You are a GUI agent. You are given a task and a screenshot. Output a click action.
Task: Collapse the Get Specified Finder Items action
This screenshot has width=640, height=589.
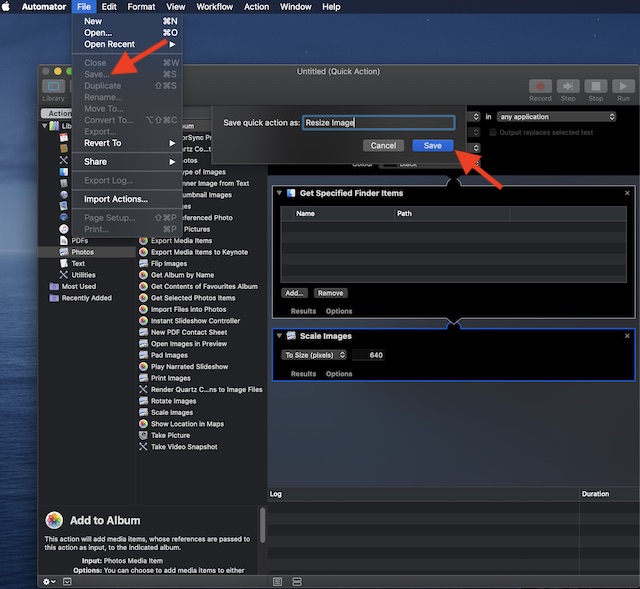coord(279,193)
